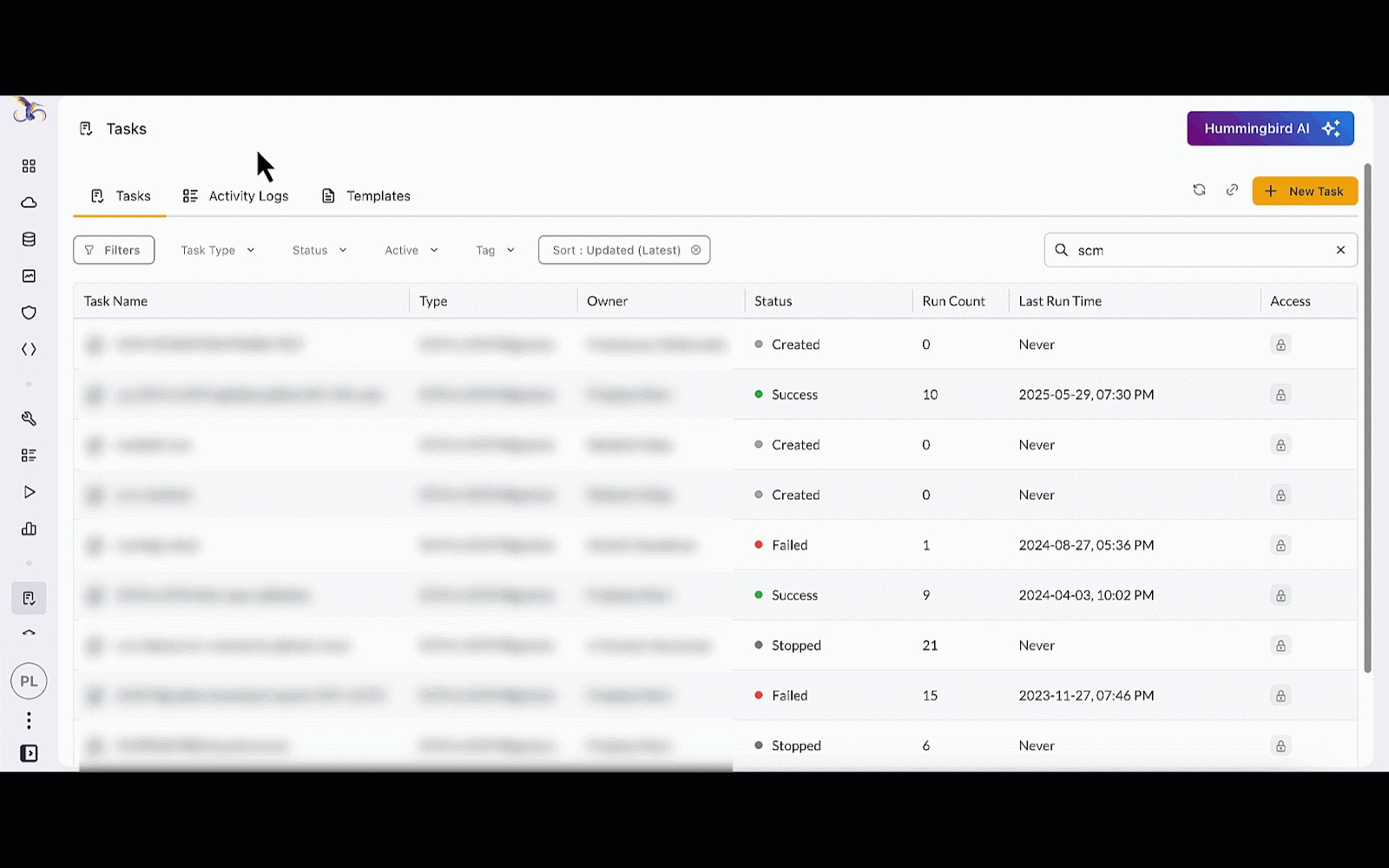
Task: Click the wrench tools icon in sidebar
Action: point(29,418)
